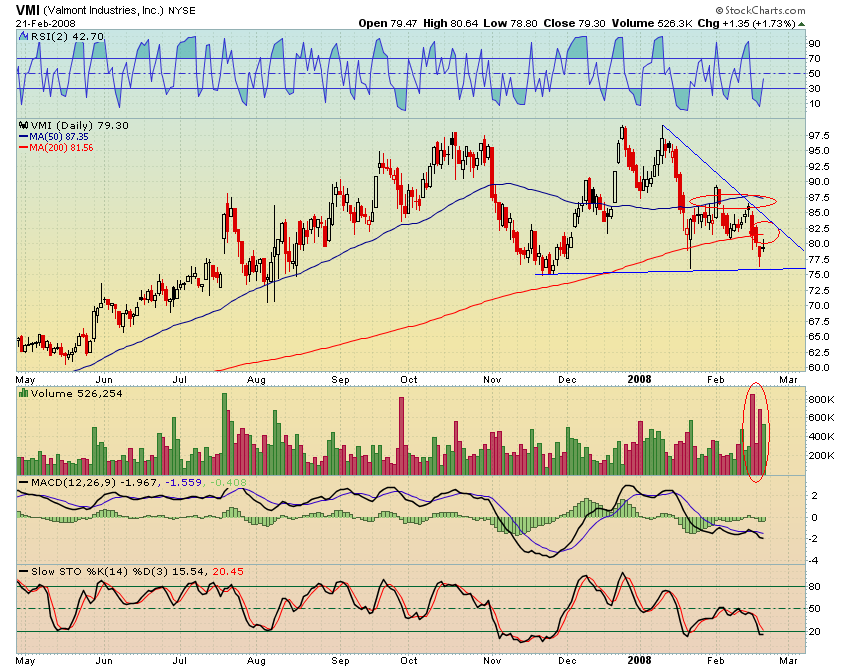The height and width of the screenshot is (668, 850).
Task: Click the RSI axis level 10
Action: point(814,104)
